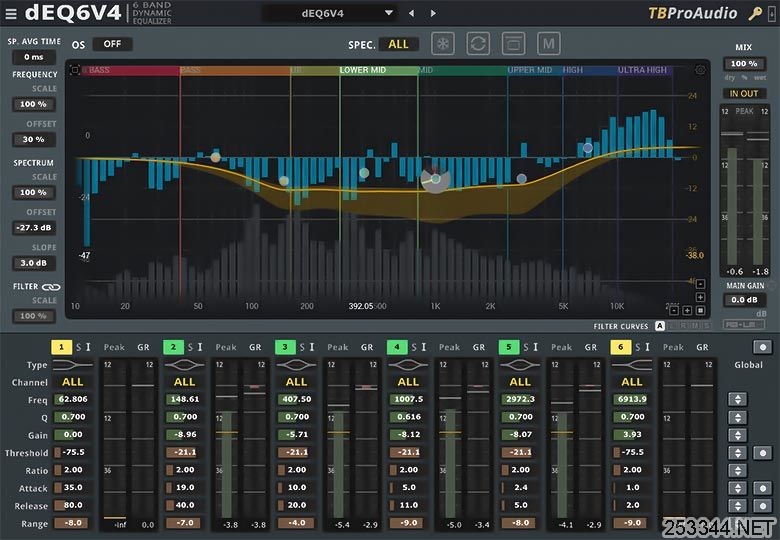780x540 pixels.
Task: Select band 3 bell filter type shape
Action: pos(296,365)
